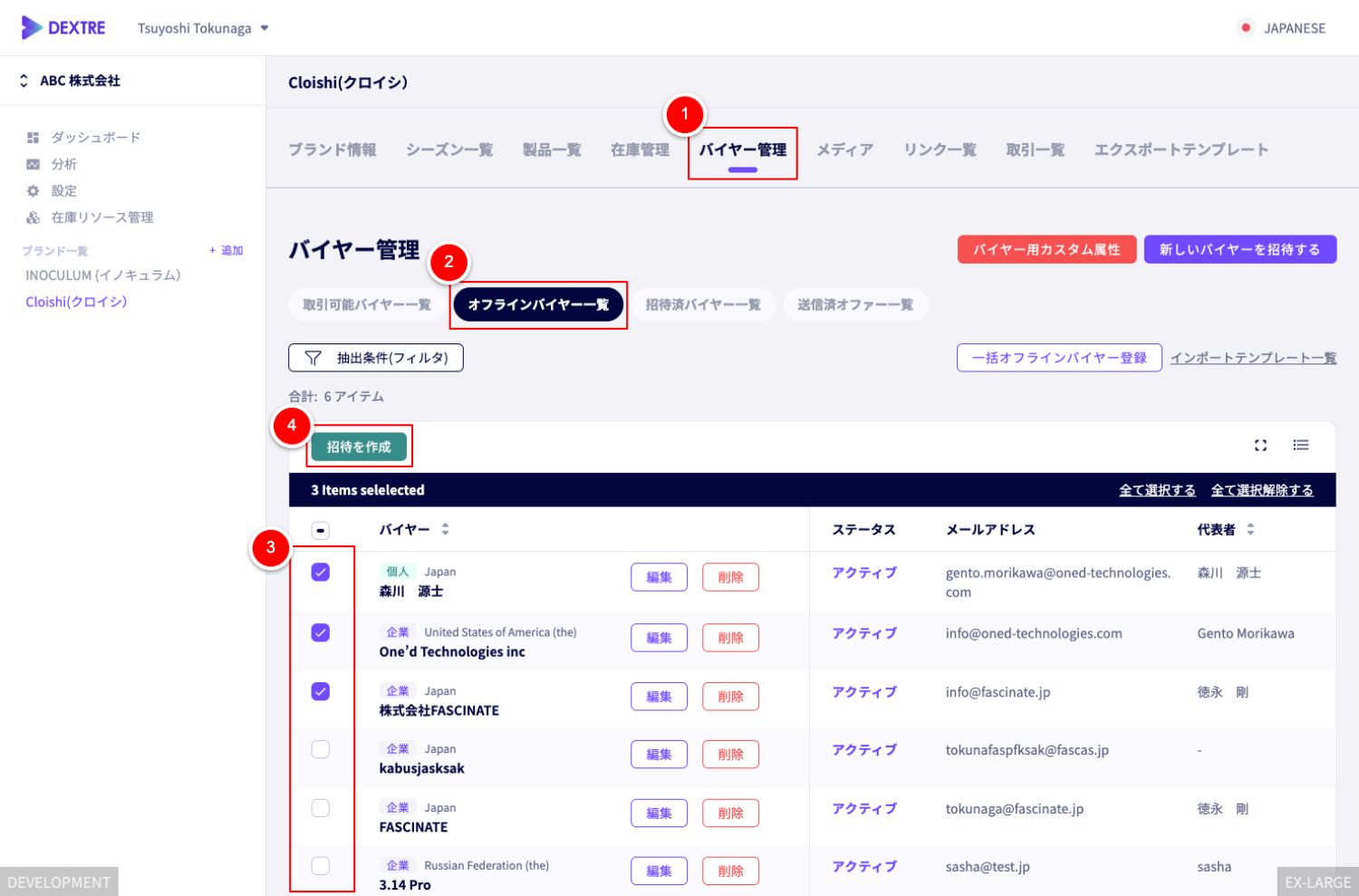This screenshot has height=896, width=1359.
Task: Open the Tsuyoshi Tokunaga user dropdown
Action: click(x=203, y=28)
